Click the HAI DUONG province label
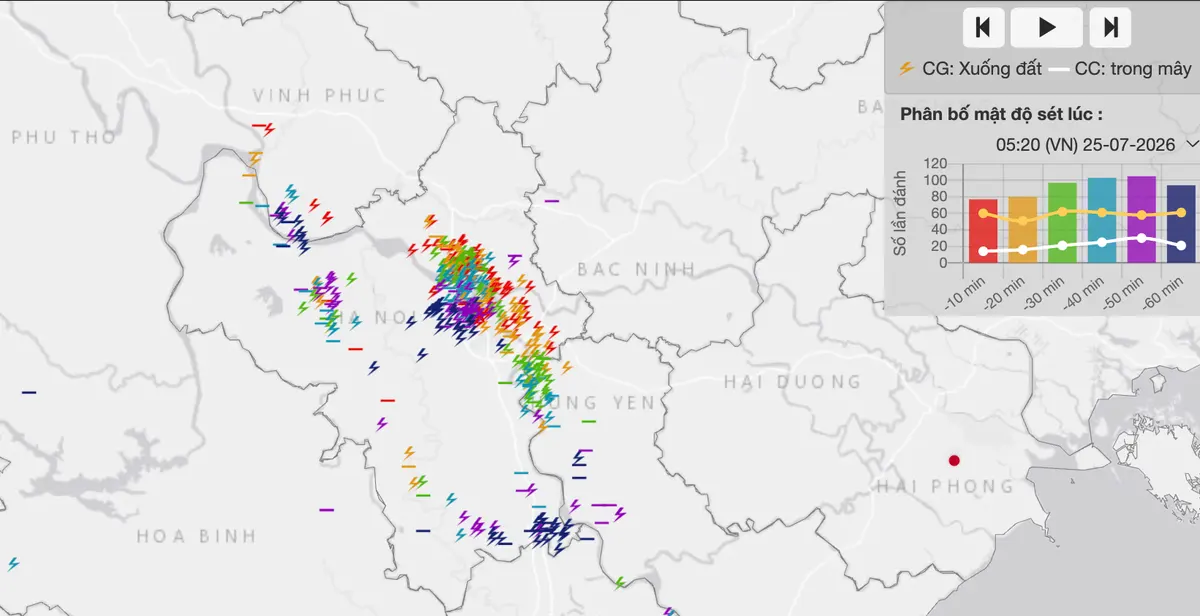 click(x=792, y=381)
